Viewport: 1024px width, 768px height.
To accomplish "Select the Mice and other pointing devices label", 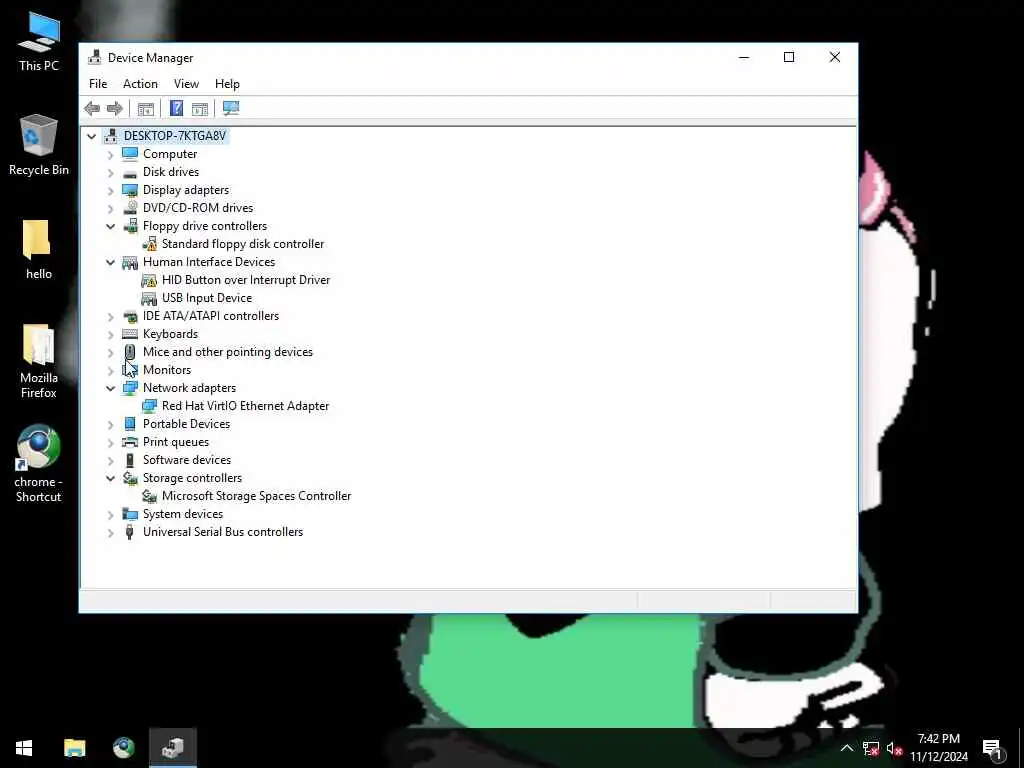I will pyautogui.click(x=228, y=351).
